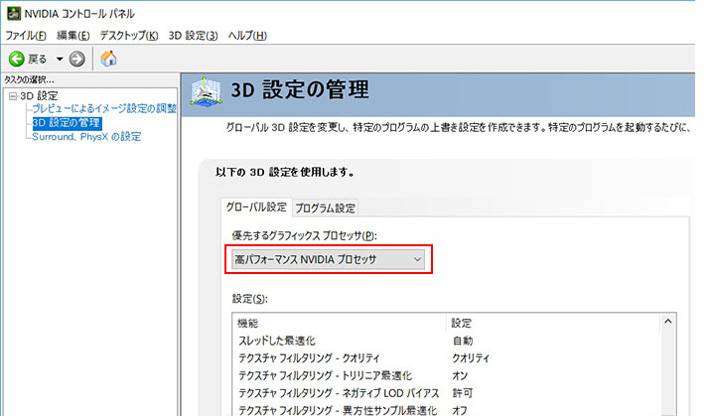Collapse the 3D 設定 tree node

13,96
